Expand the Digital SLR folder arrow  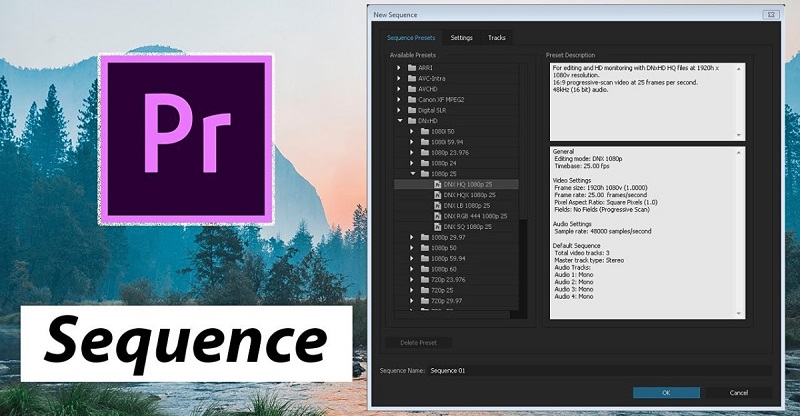coord(399,110)
